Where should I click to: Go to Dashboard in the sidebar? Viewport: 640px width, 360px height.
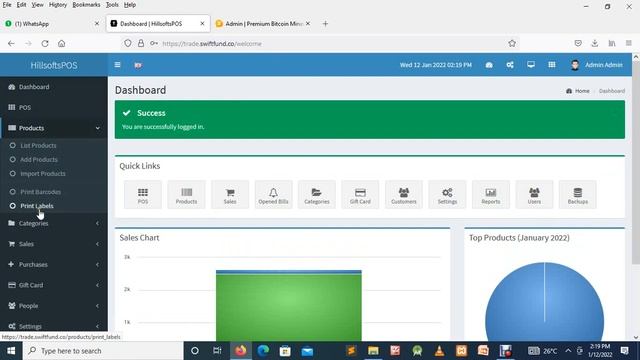(54, 87)
